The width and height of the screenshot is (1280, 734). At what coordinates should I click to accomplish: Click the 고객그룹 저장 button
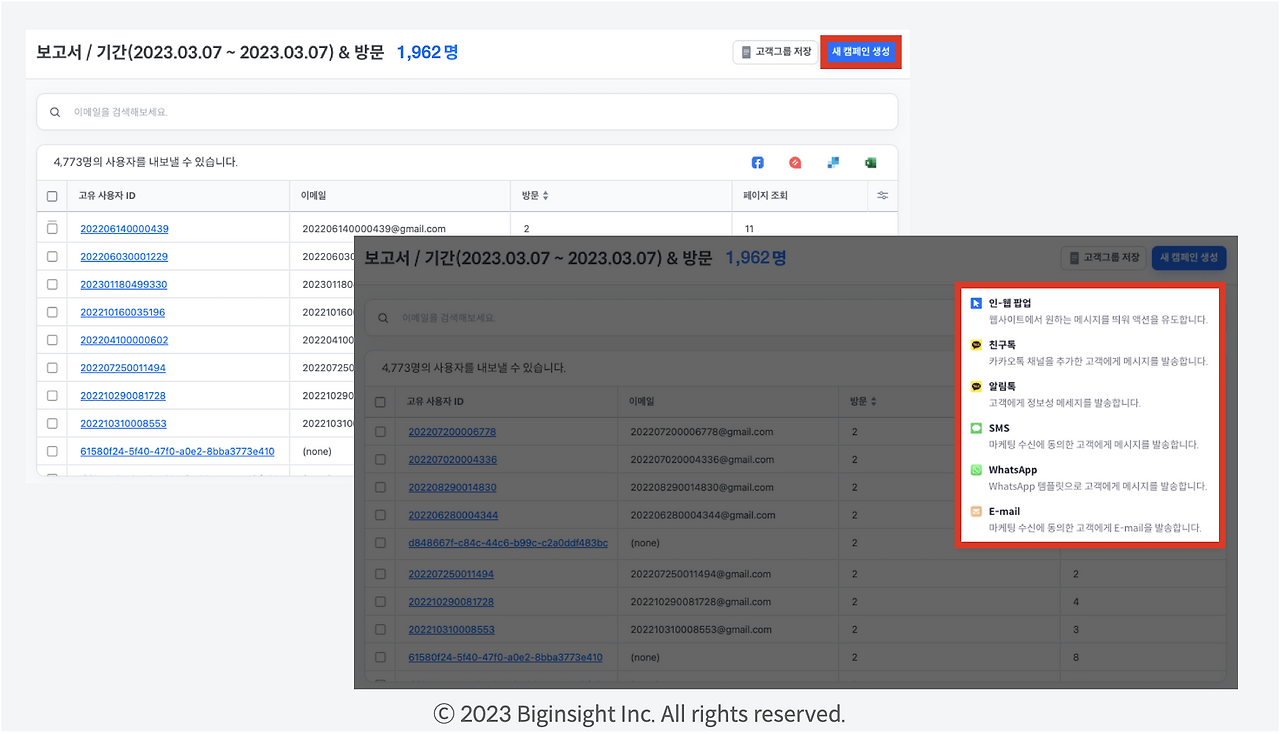coord(775,51)
